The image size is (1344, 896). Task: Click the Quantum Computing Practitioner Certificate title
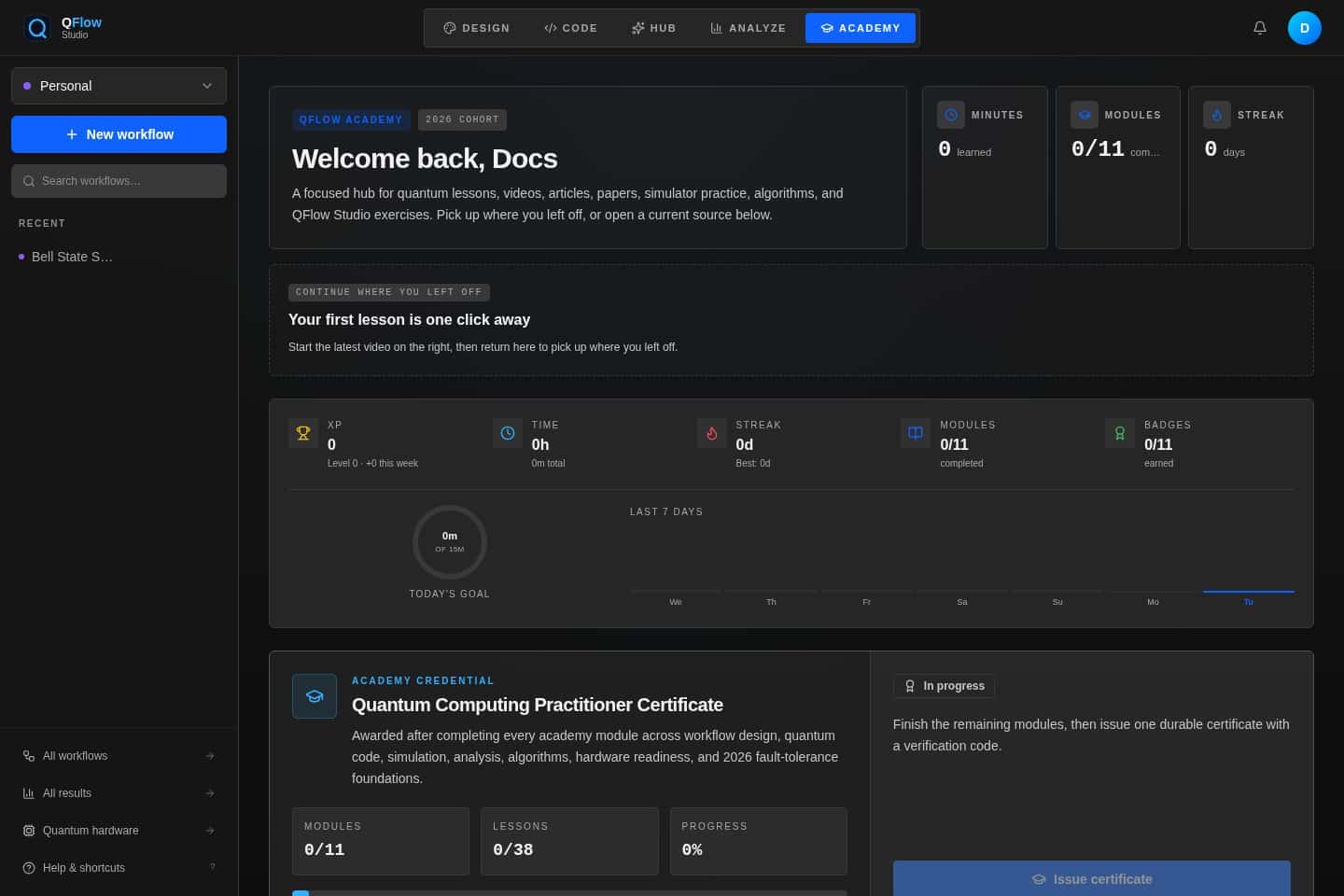point(538,705)
